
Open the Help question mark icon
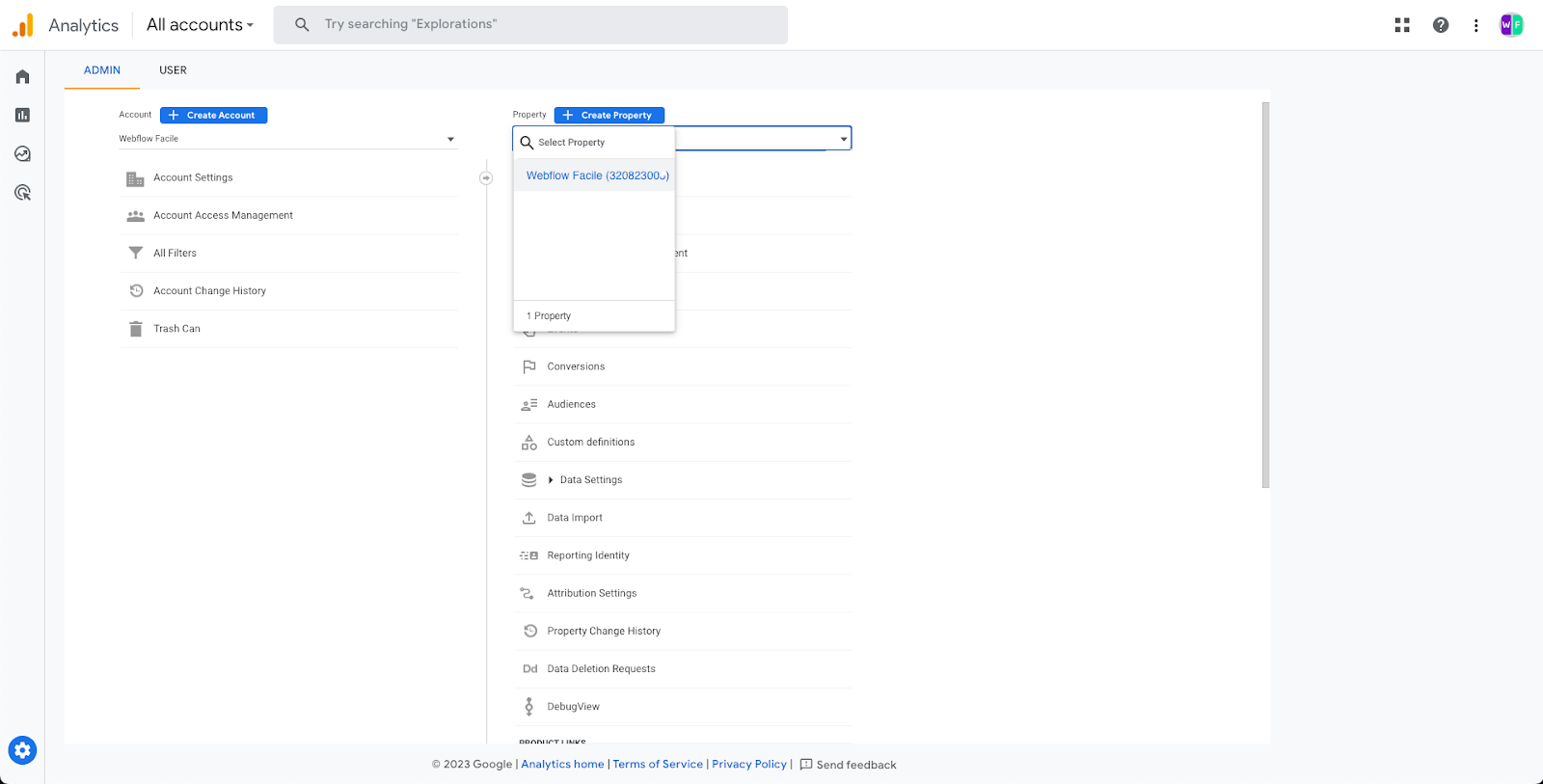coord(1441,25)
